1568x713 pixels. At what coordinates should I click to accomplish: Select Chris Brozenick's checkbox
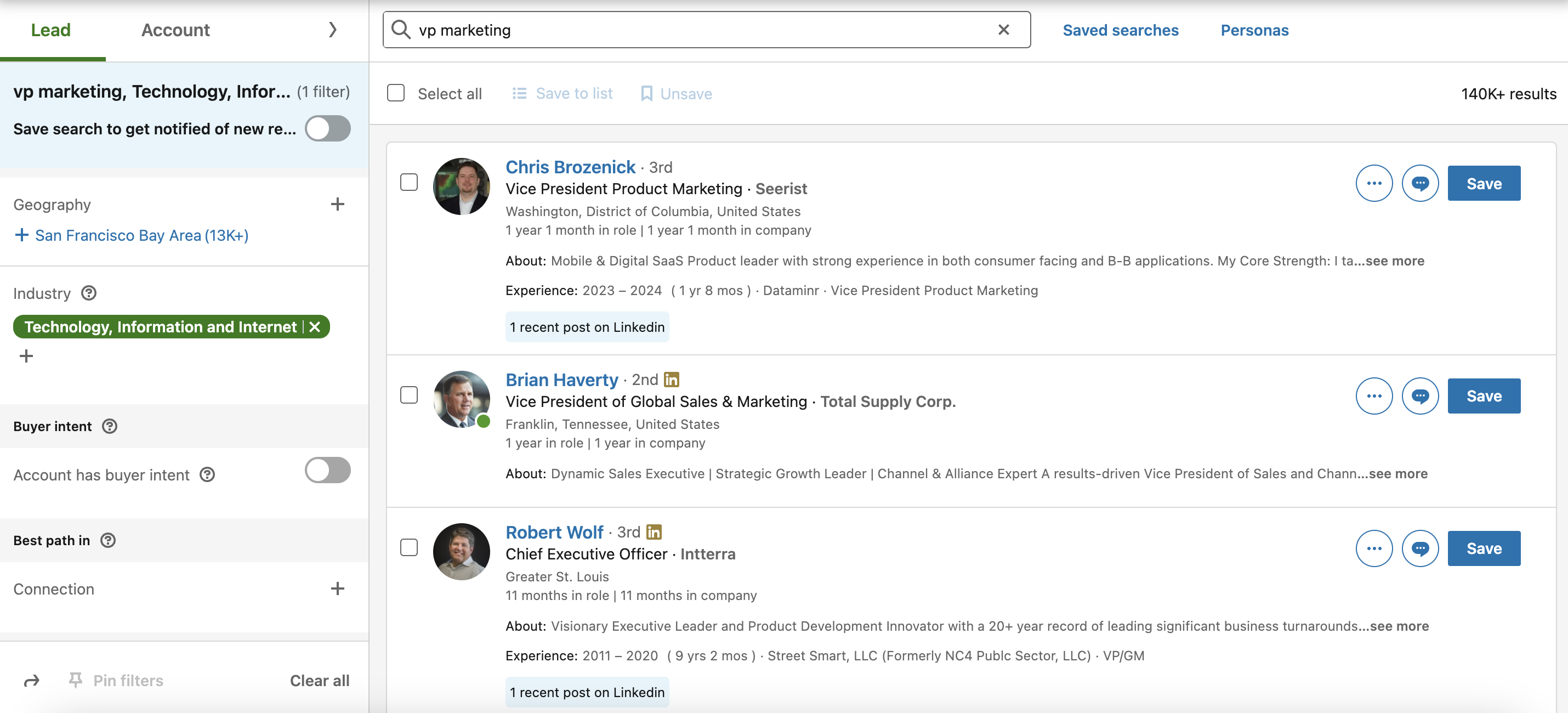click(409, 182)
